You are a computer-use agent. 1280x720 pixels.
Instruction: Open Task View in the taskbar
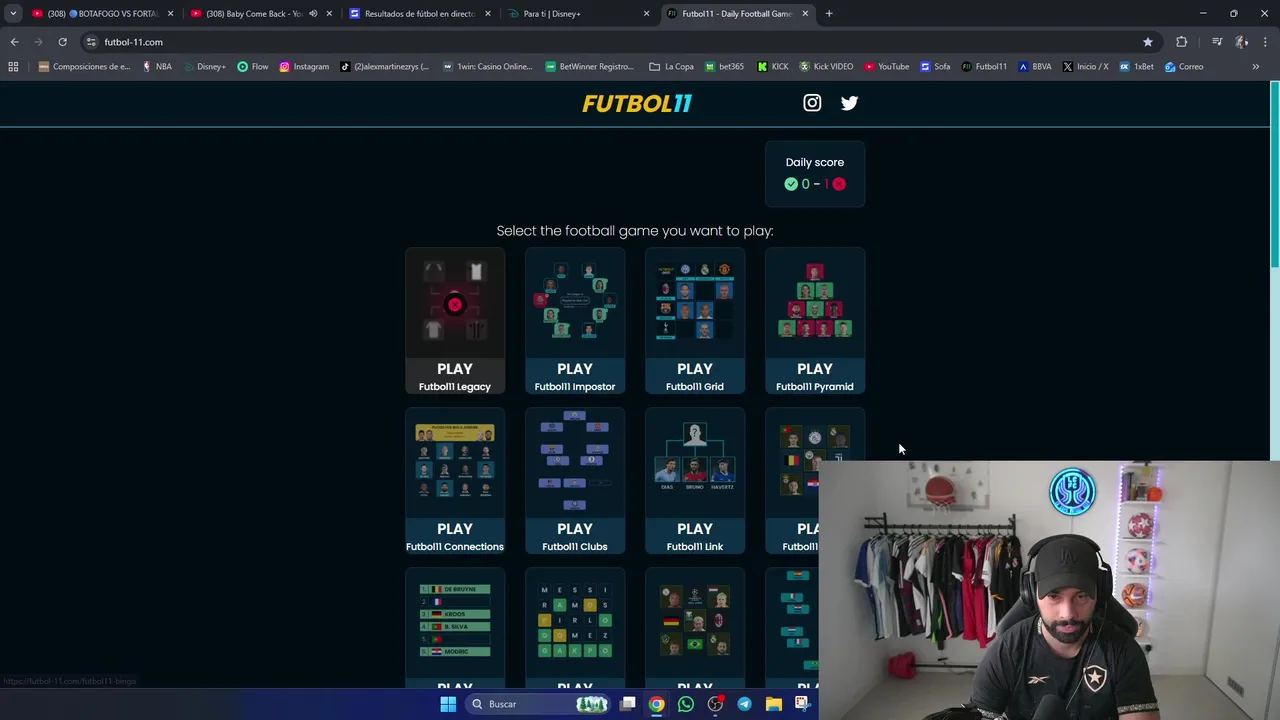[x=628, y=704]
